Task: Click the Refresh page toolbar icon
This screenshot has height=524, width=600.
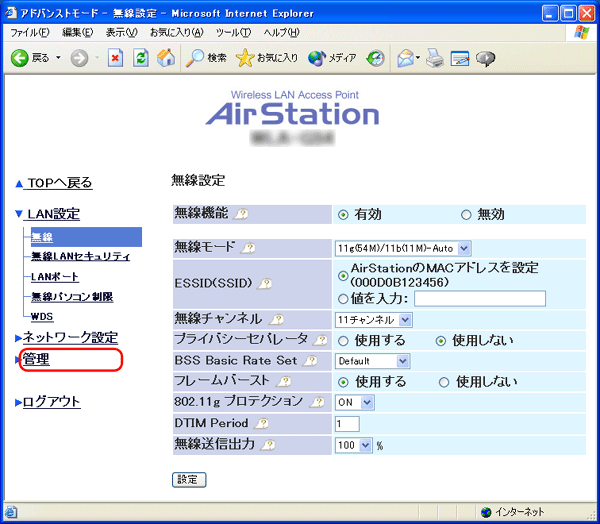Action: [x=141, y=58]
